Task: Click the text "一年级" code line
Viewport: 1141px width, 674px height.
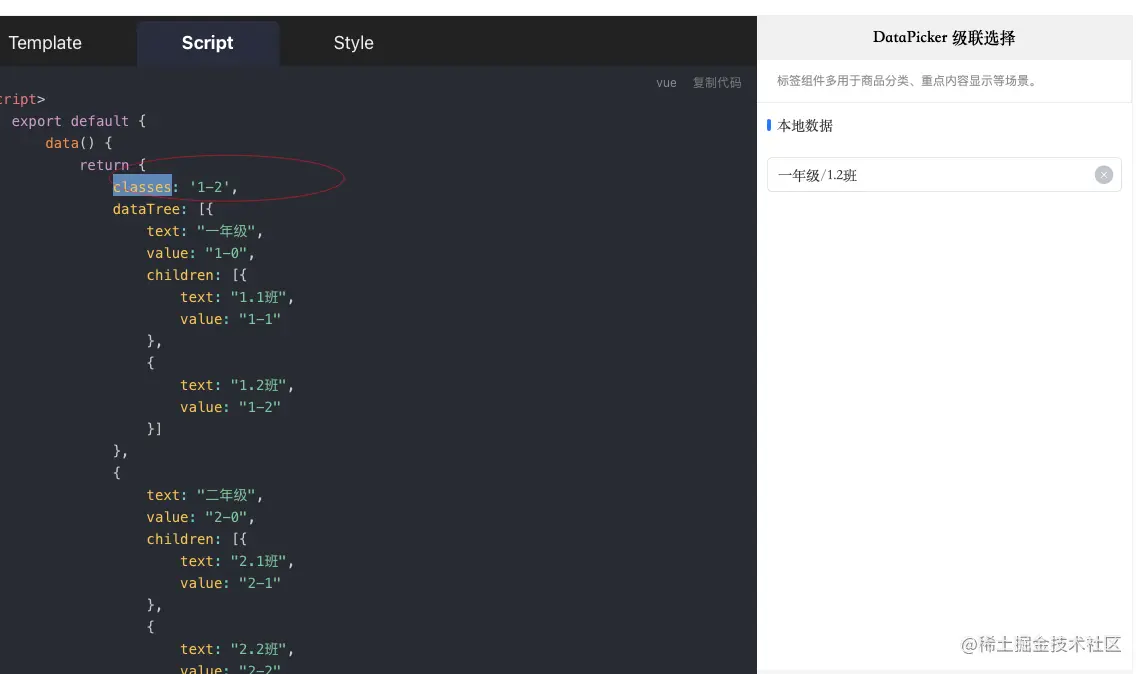Action: pyautogui.click(x=204, y=231)
